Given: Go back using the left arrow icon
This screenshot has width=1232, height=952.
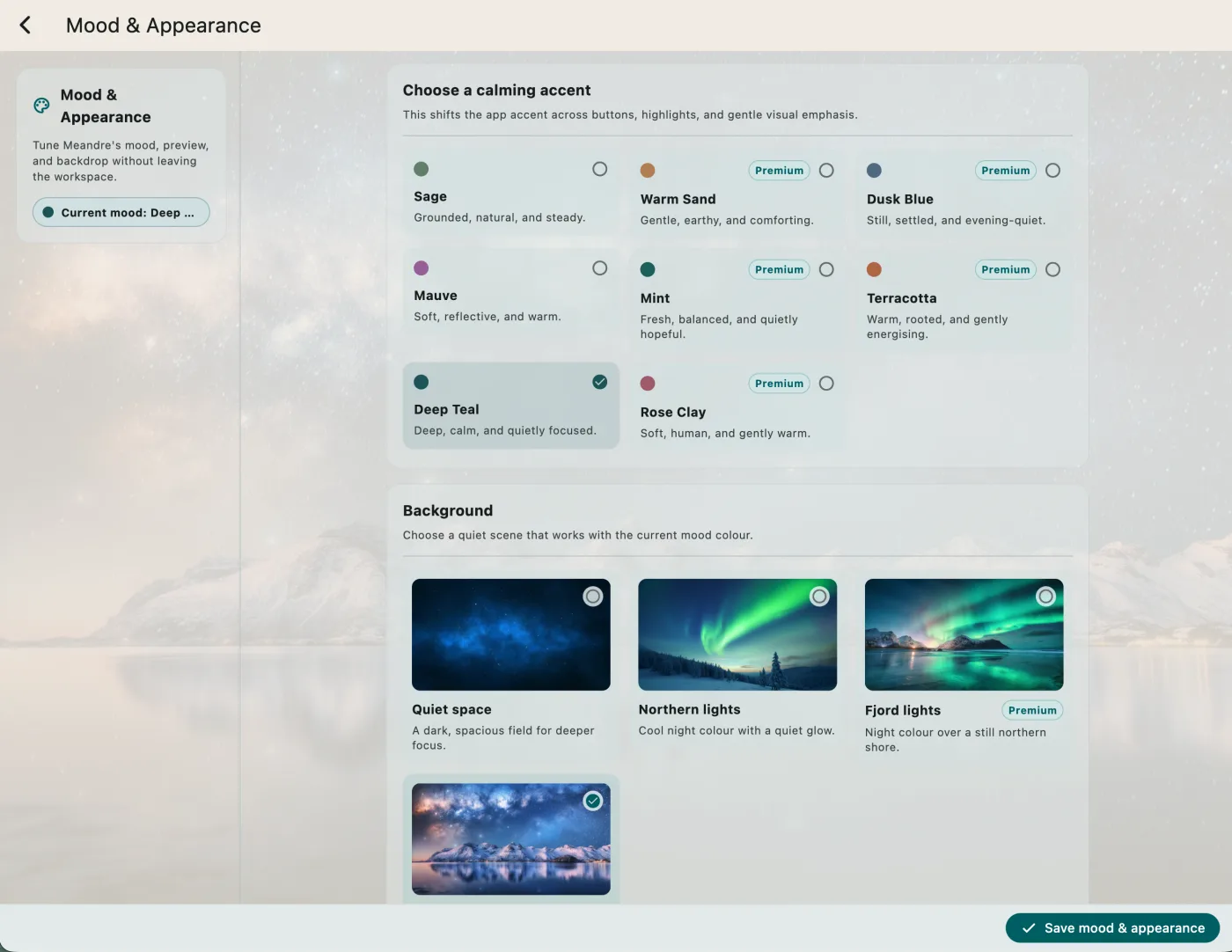Looking at the screenshot, I should (26, 26).
